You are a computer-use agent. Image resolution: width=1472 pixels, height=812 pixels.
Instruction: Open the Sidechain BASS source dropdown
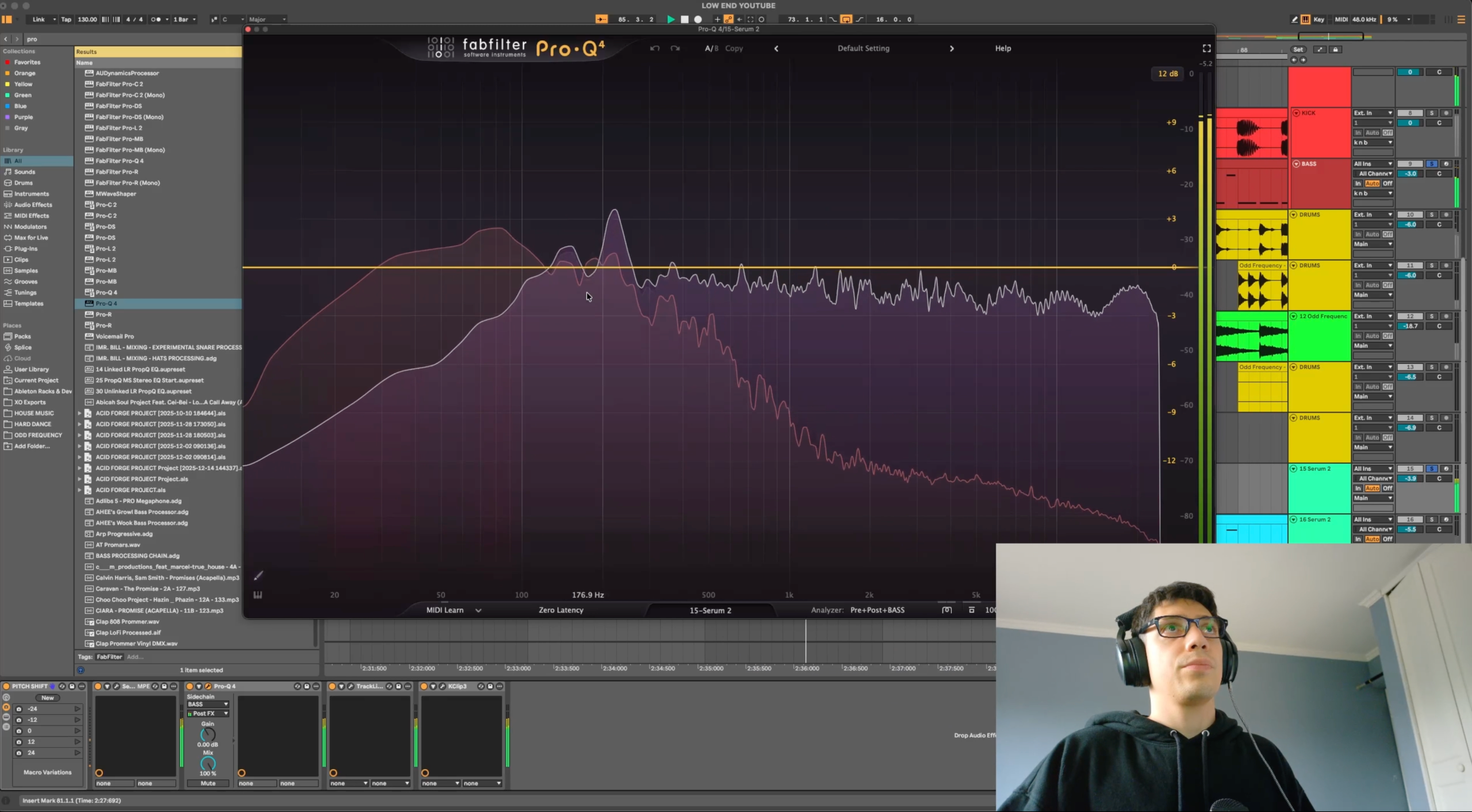(208, 704)
